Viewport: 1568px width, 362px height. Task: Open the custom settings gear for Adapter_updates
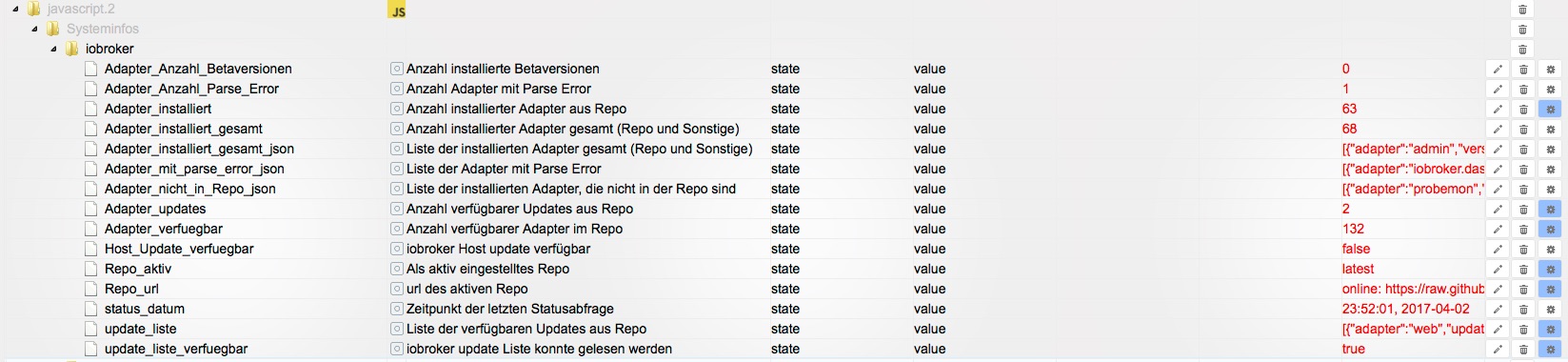(x=1550, y=209)
